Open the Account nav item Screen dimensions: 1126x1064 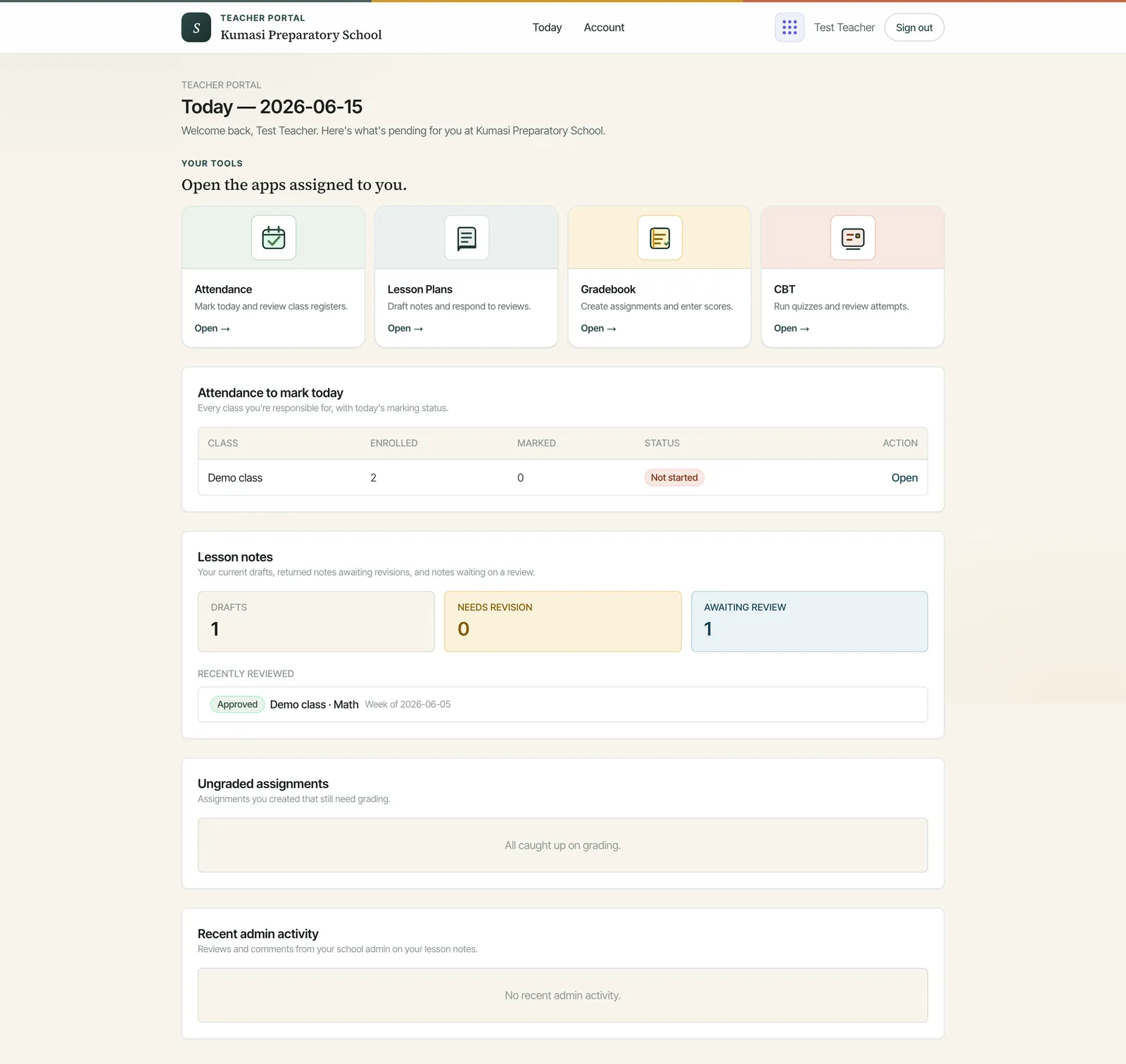tap(604, 27)
